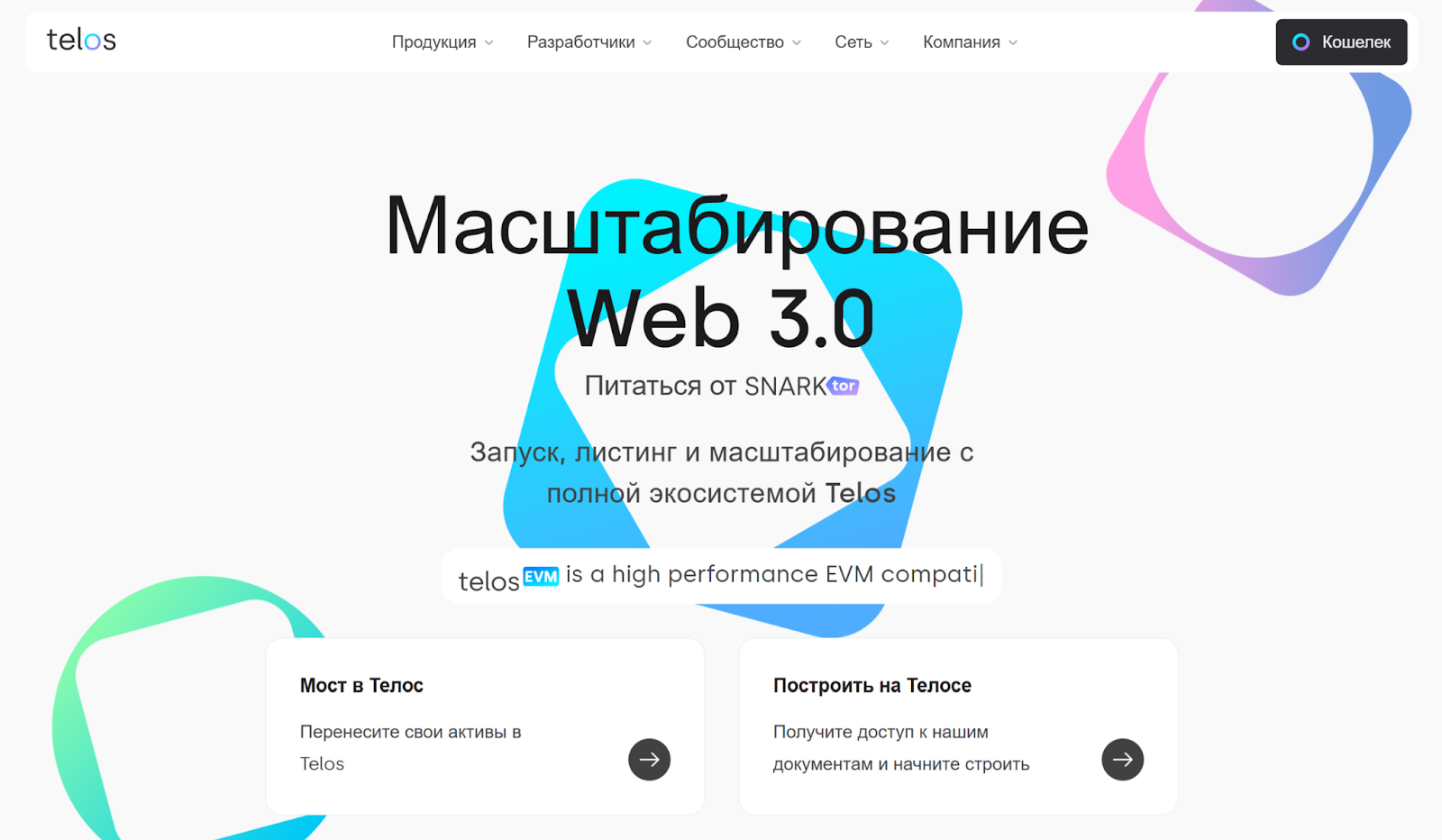
Task: Click the typing telos EVM text box
Action: 722,576
